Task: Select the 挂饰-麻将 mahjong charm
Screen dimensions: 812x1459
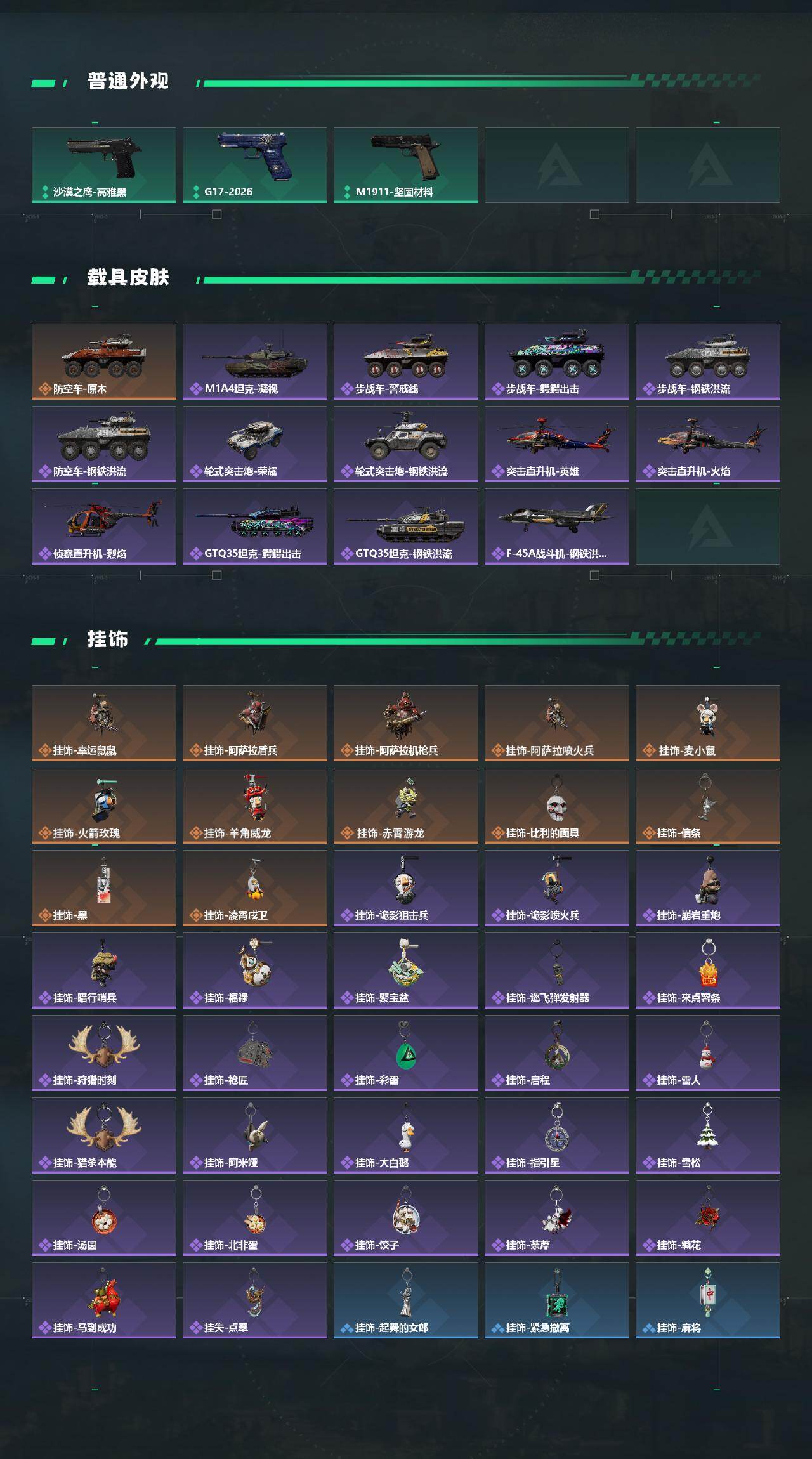Action: pos(708,1300)
